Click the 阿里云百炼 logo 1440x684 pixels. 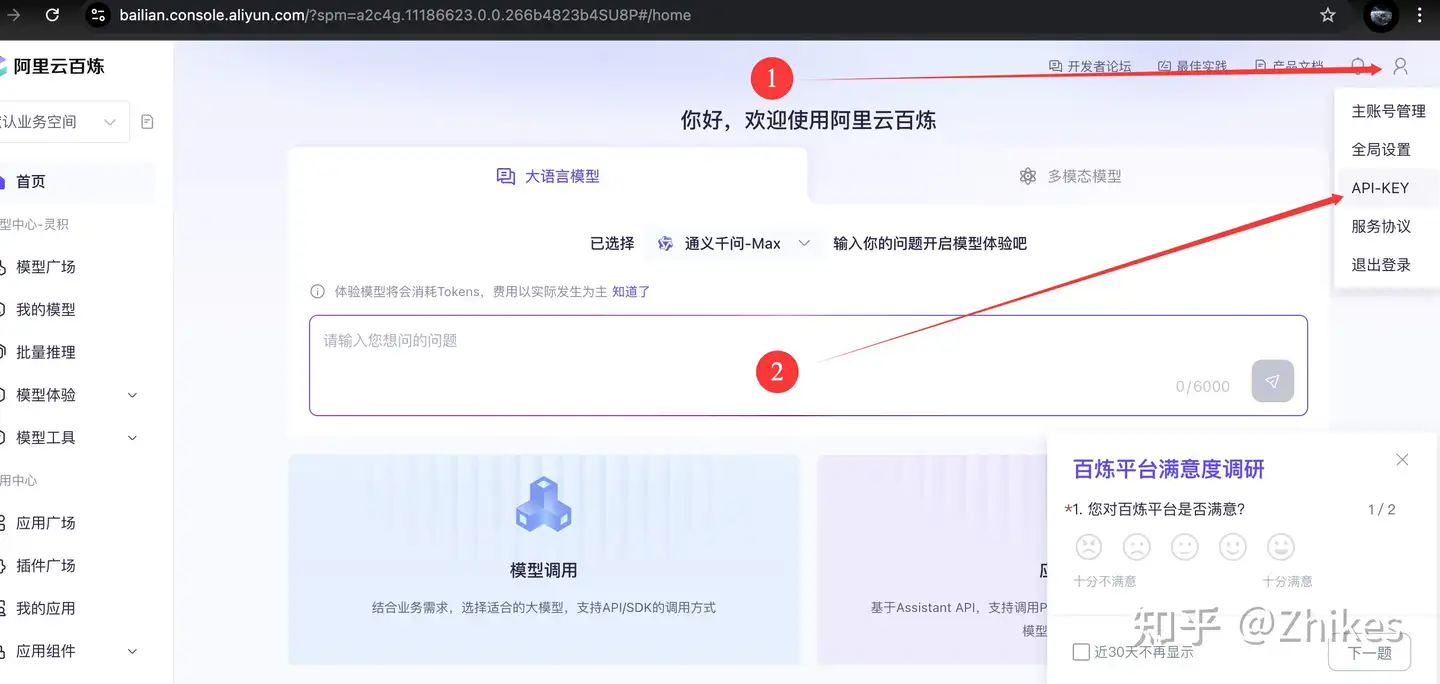point(52,67)
